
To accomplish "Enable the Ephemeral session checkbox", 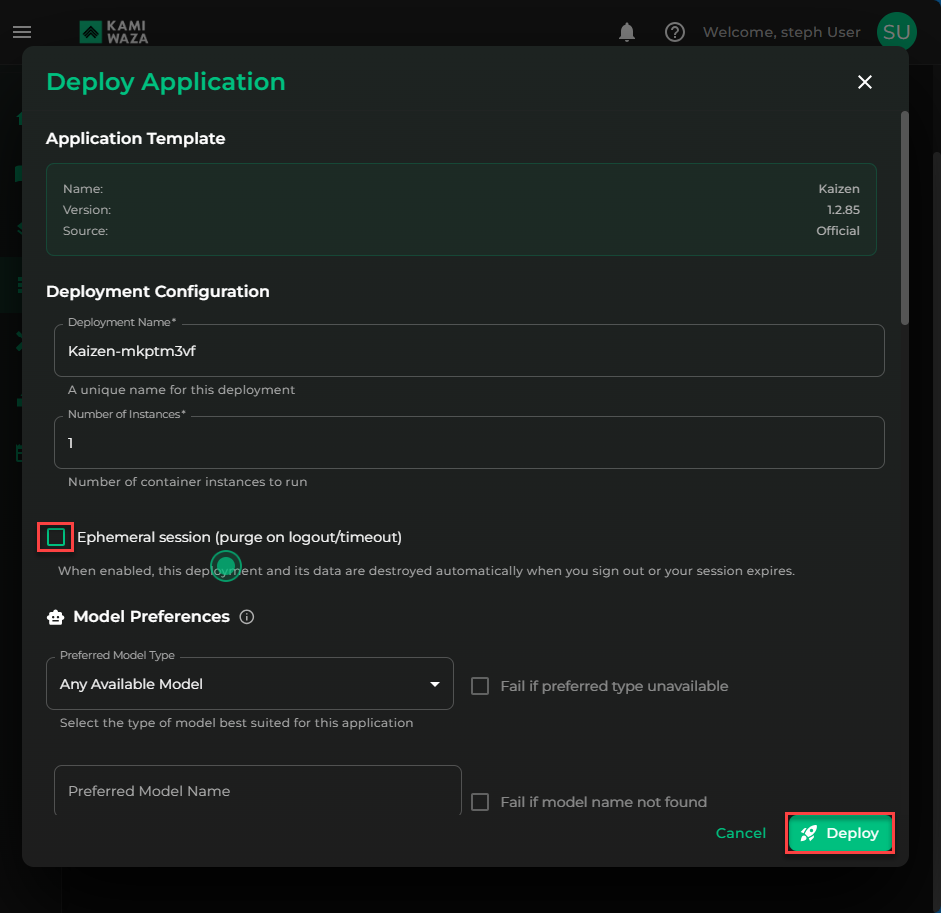I will [56, 537].
